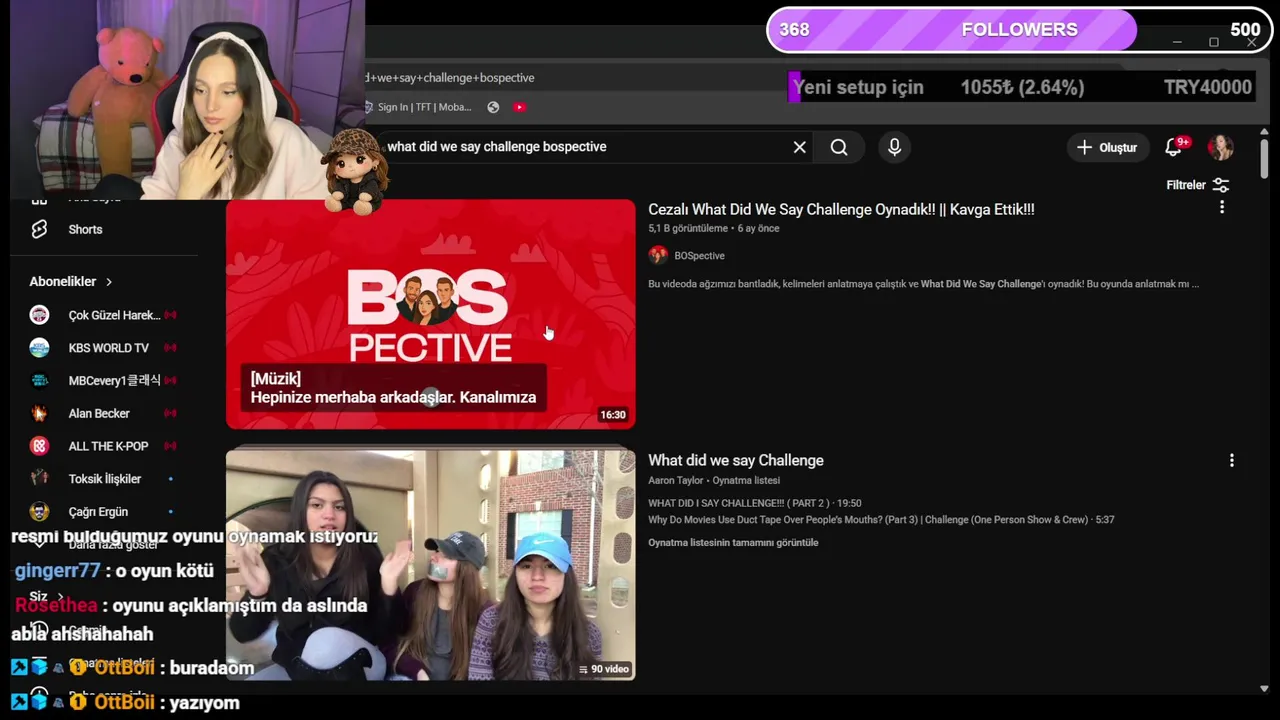
Task: Play the BOSpective video thumbnail
Action: click(430, 314)
